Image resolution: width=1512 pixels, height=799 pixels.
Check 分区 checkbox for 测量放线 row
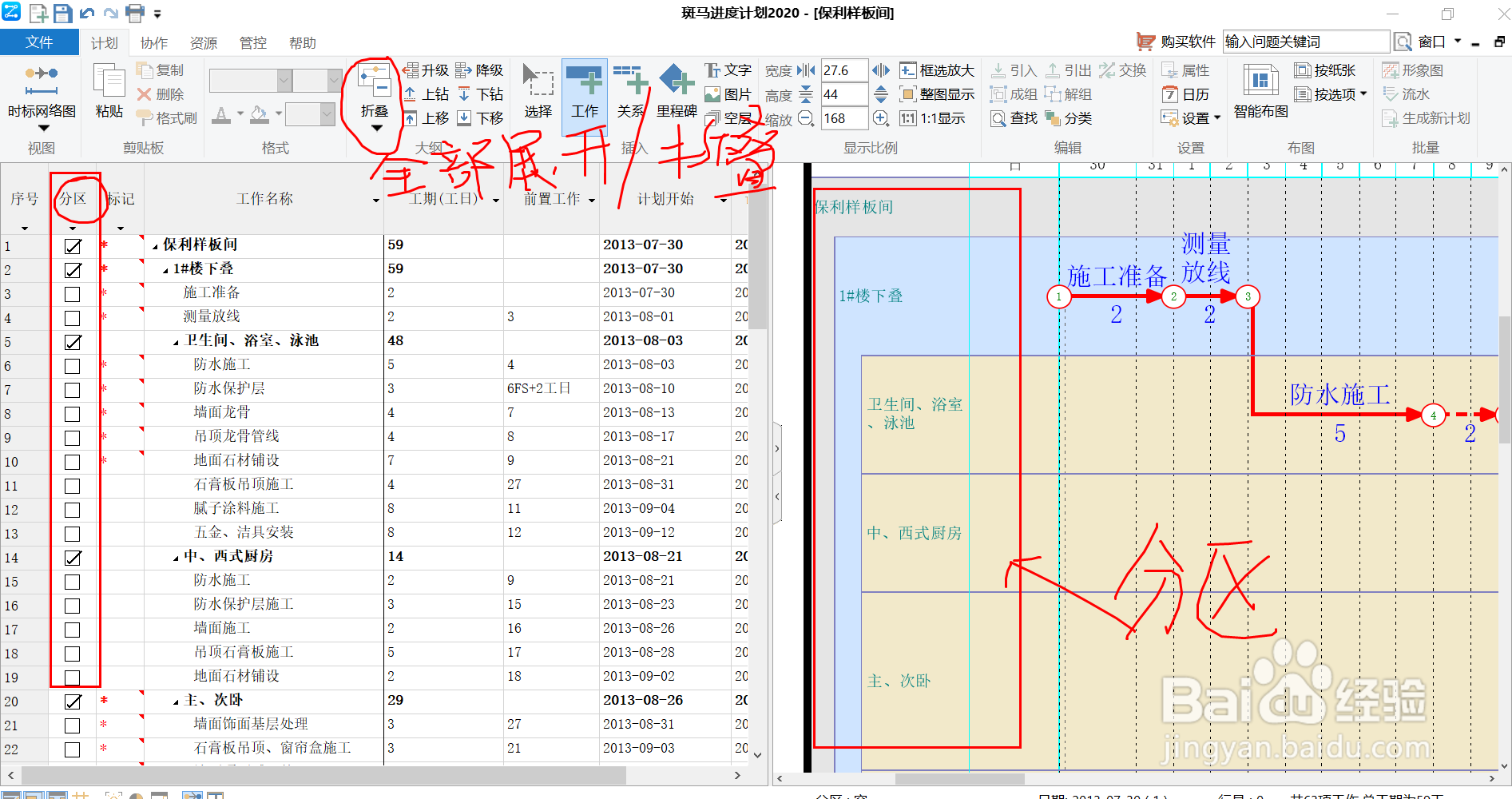(x=73, y=318)
